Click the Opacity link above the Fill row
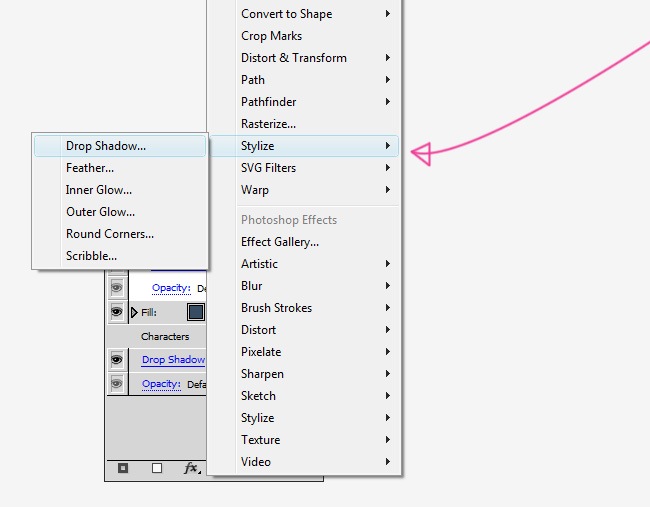The width and height of the screenshot is (650, 507). [x=171, y=288]
